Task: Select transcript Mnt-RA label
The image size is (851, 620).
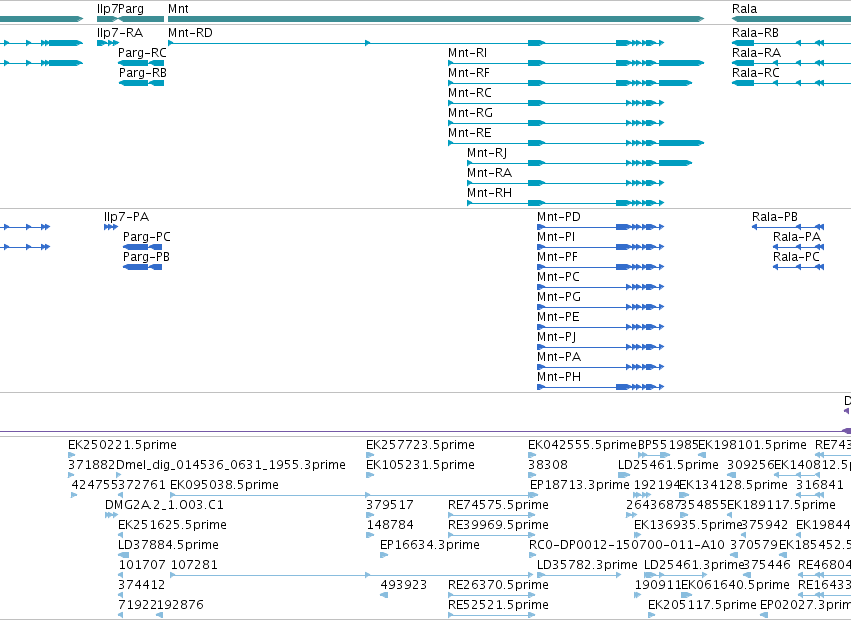Action: click(490, 173)
